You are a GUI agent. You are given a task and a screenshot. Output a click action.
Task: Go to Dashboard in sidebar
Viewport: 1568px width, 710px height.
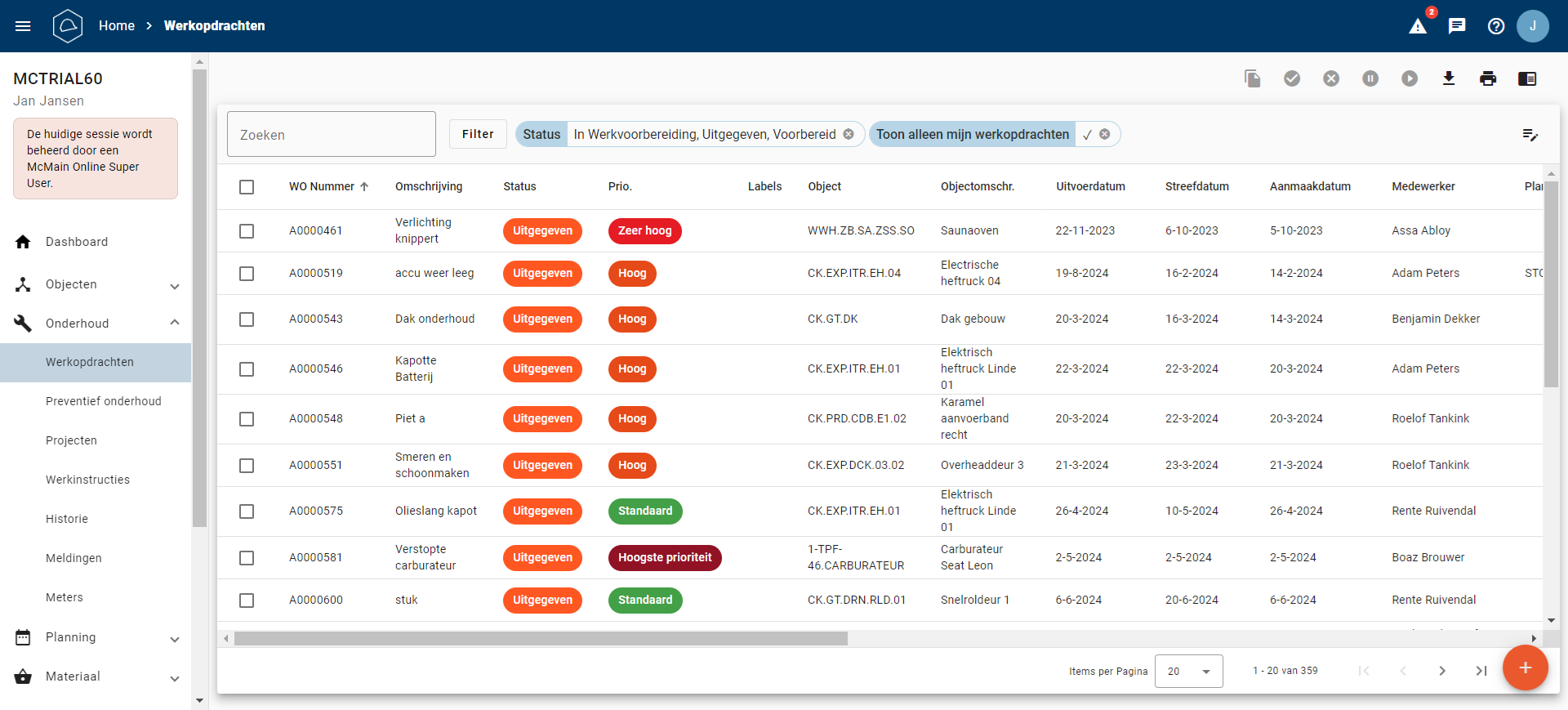point(77,242)
